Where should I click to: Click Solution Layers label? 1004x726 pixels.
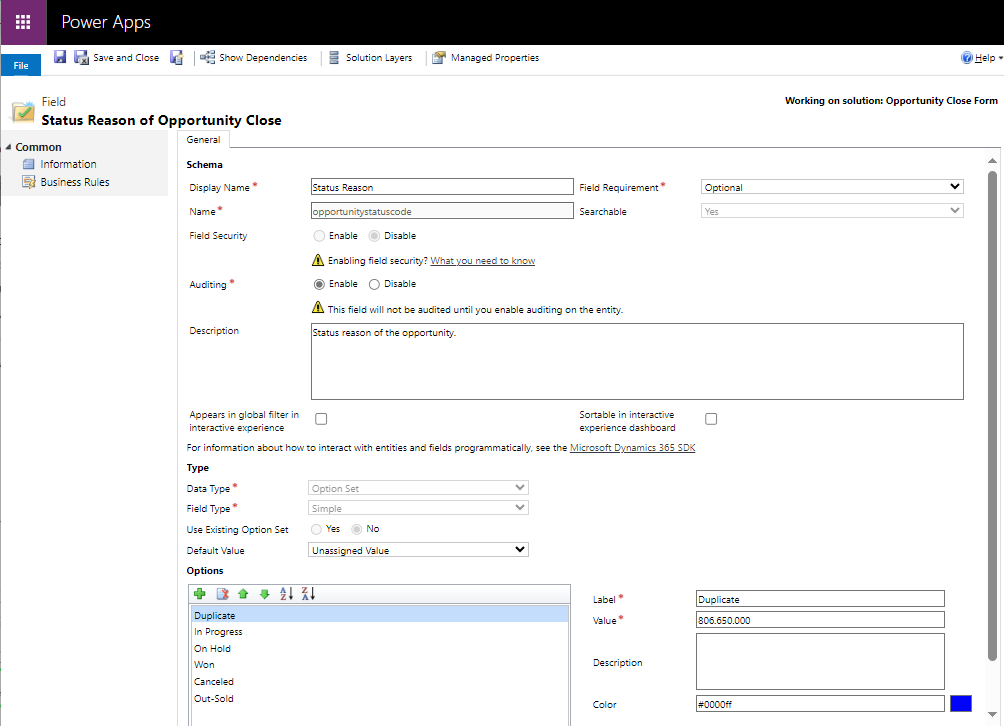(379, 58)
